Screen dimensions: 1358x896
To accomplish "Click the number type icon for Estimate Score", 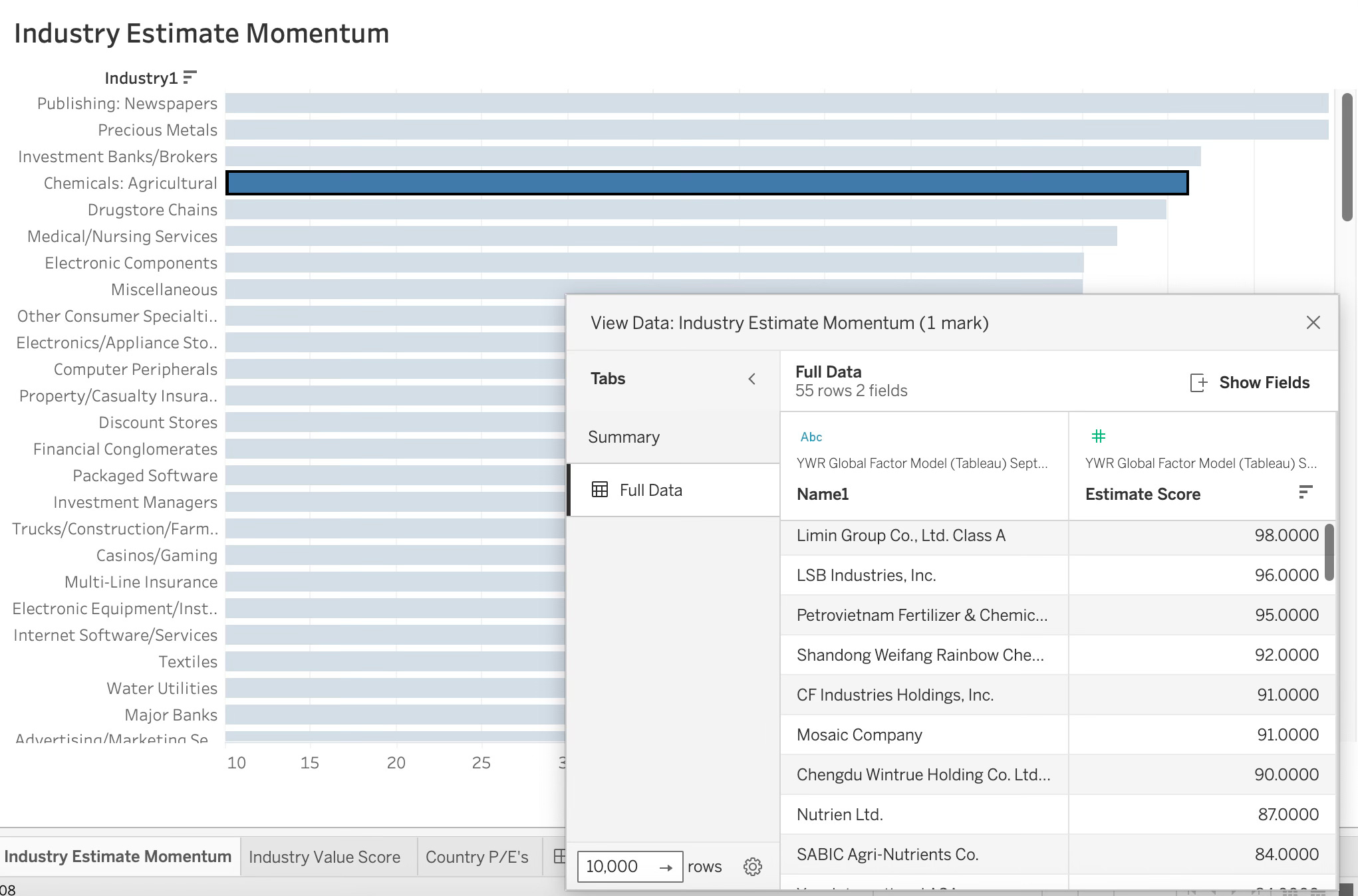I will pyautogui.click(x=1098, y=437).
